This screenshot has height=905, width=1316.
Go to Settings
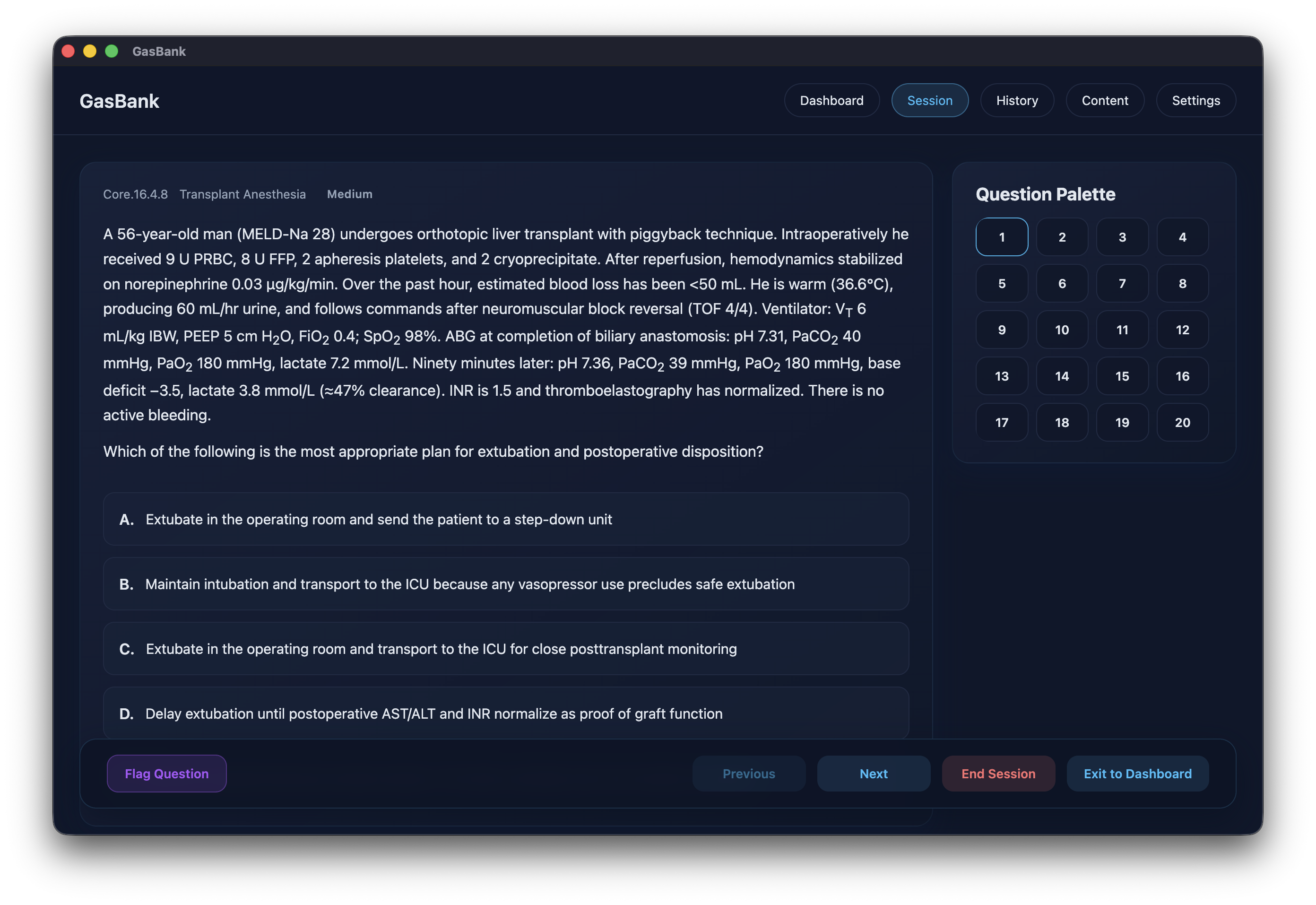(1195, 100)
